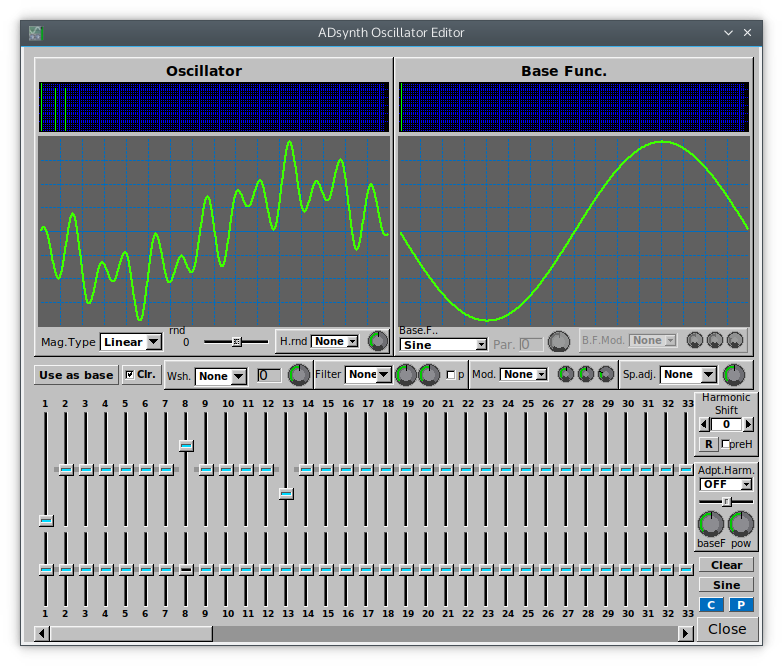Click the harmonics scrollbar left arrow
This screenshot has width=783, height=666.
(42, 634)
